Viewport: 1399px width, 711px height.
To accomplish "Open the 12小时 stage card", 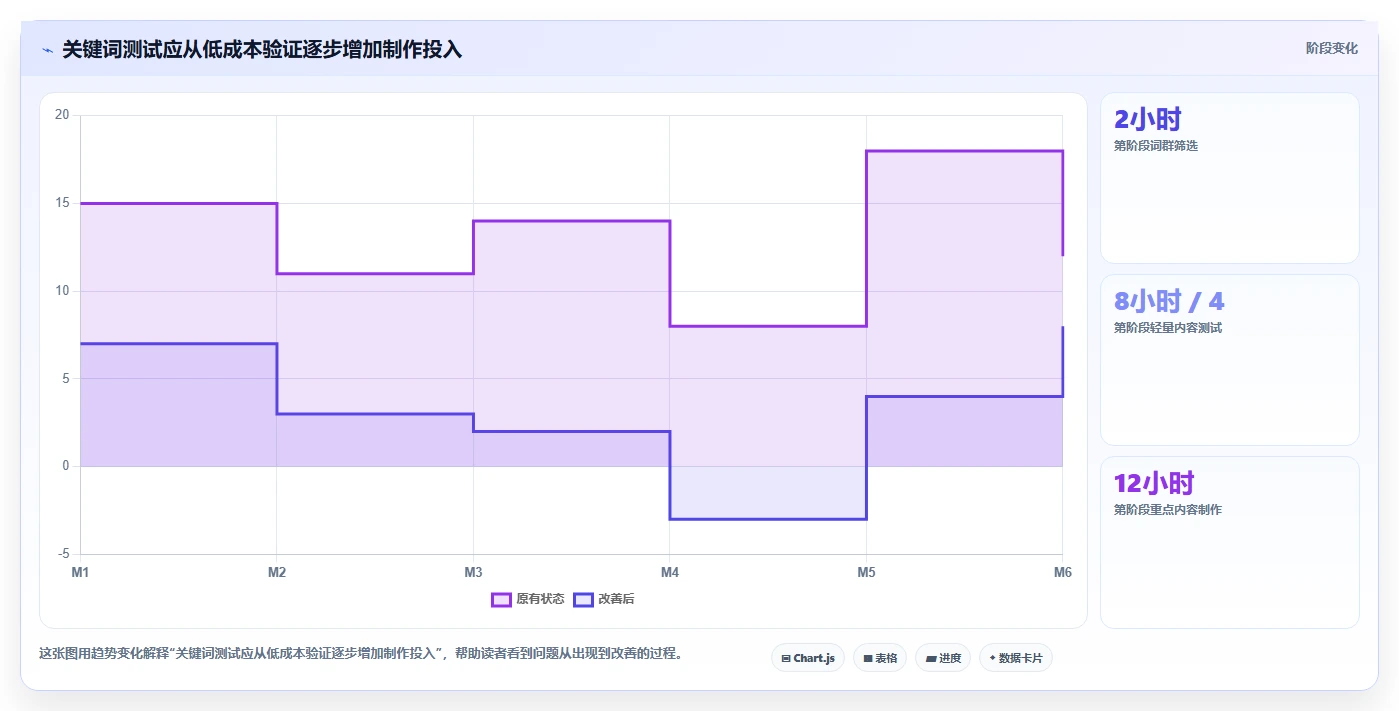I will [1230, 542].
